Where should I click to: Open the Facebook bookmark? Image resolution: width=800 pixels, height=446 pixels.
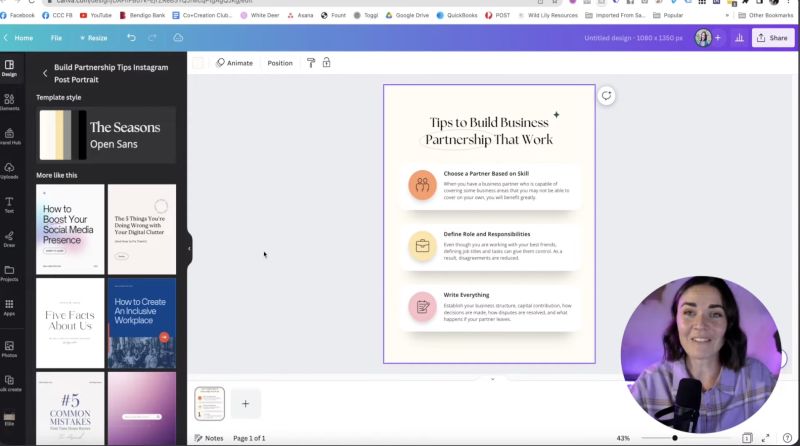18,15
